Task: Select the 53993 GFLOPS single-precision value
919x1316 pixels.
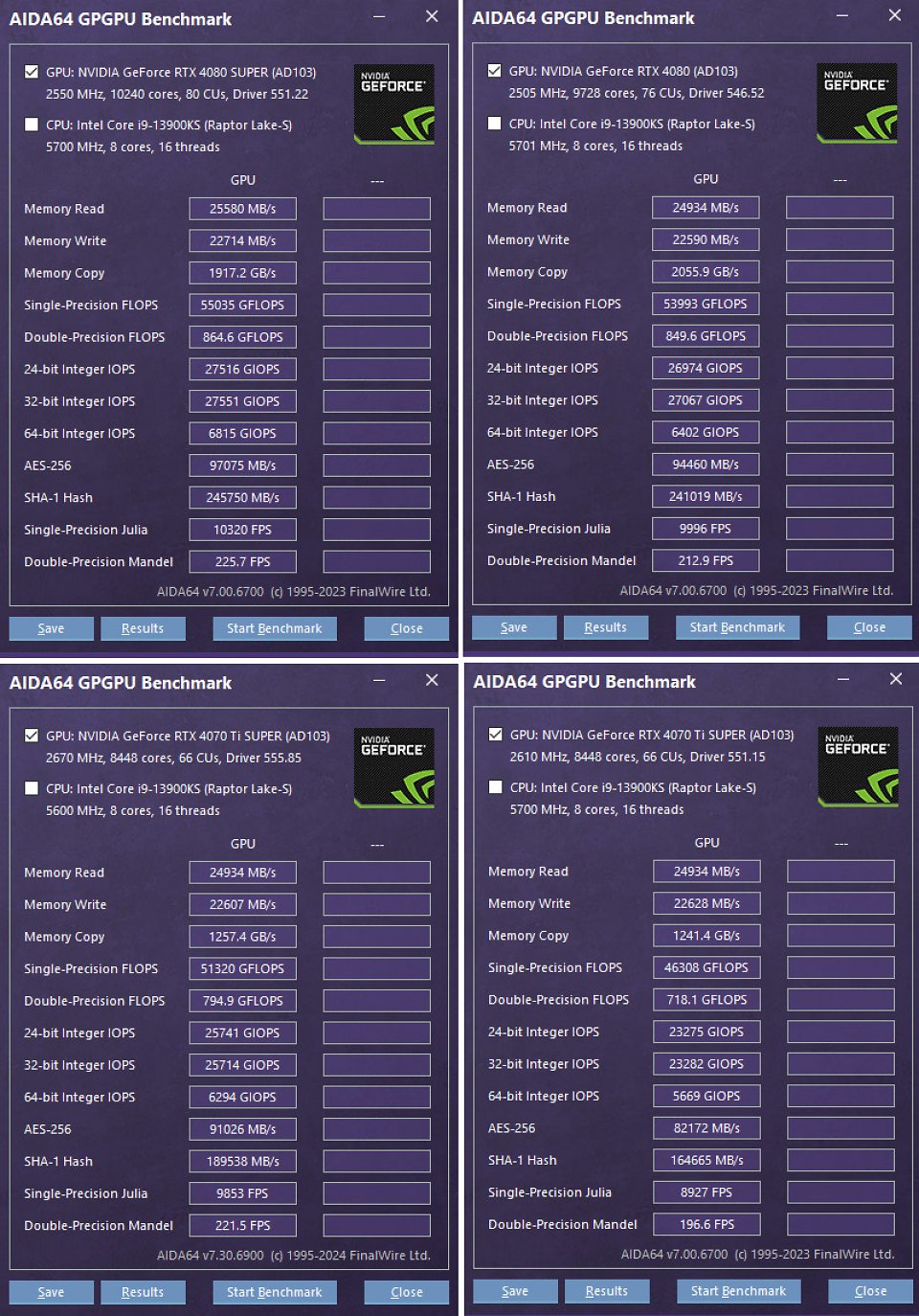Action: pos(706,304)
